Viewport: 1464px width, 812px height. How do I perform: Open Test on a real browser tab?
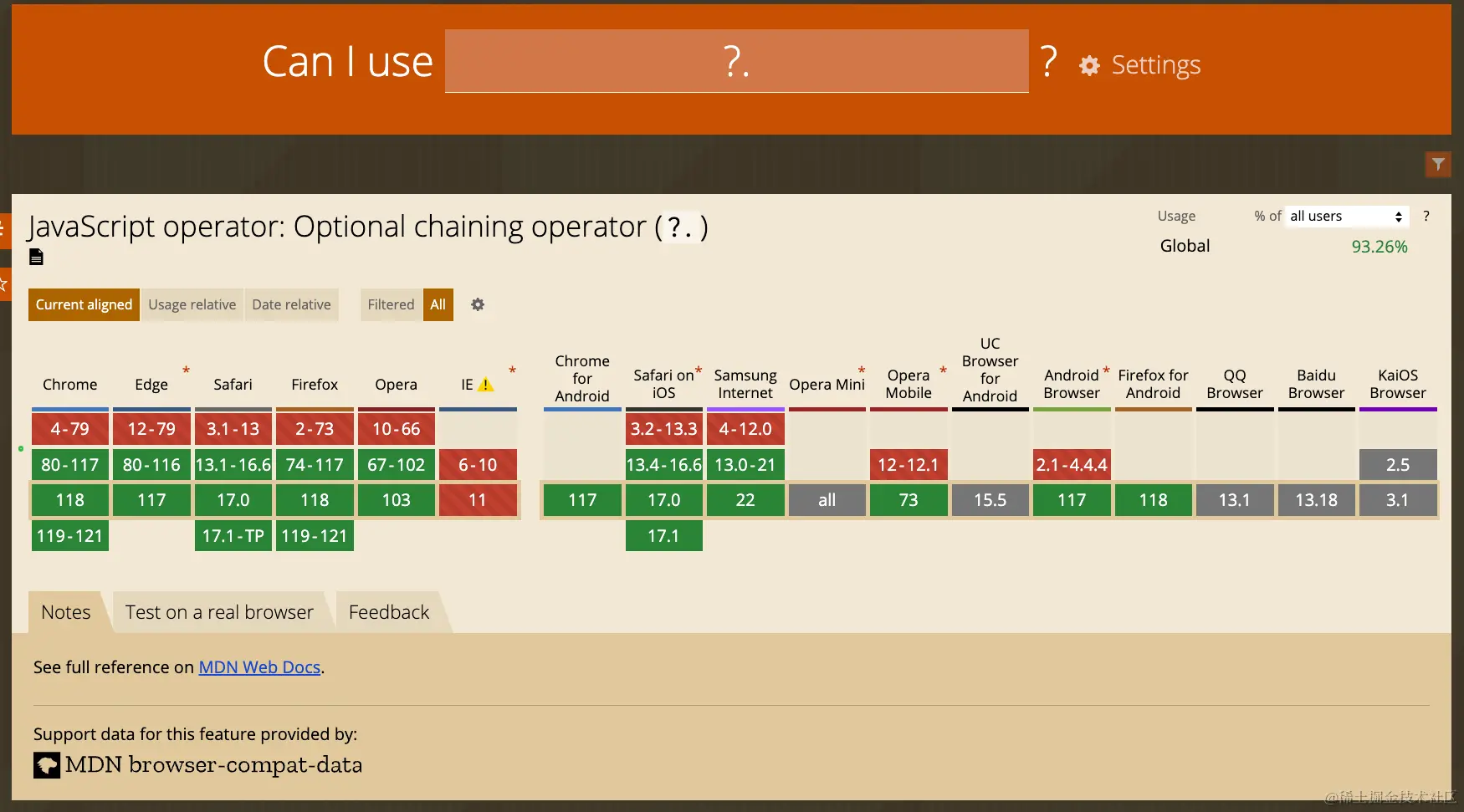219,612
